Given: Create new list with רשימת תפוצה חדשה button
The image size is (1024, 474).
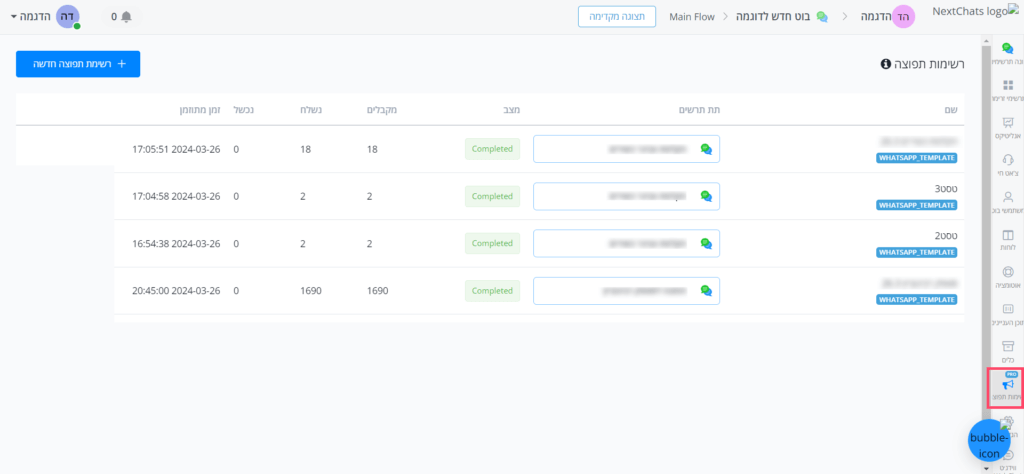Looking at the screenshot, I should (78, 64).
